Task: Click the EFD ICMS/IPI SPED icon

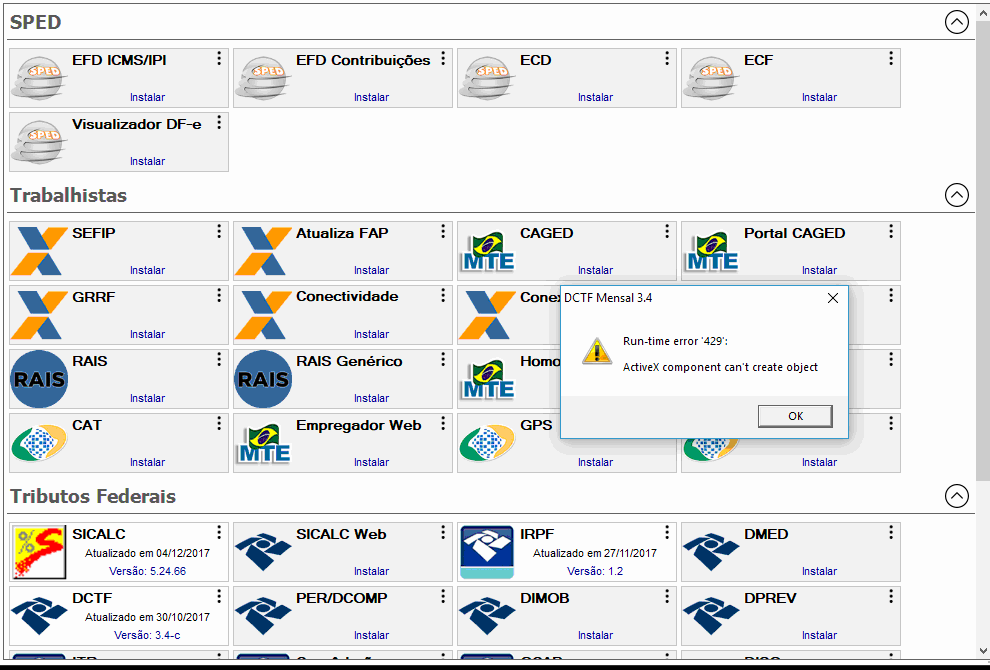Action: click(40, 78)
